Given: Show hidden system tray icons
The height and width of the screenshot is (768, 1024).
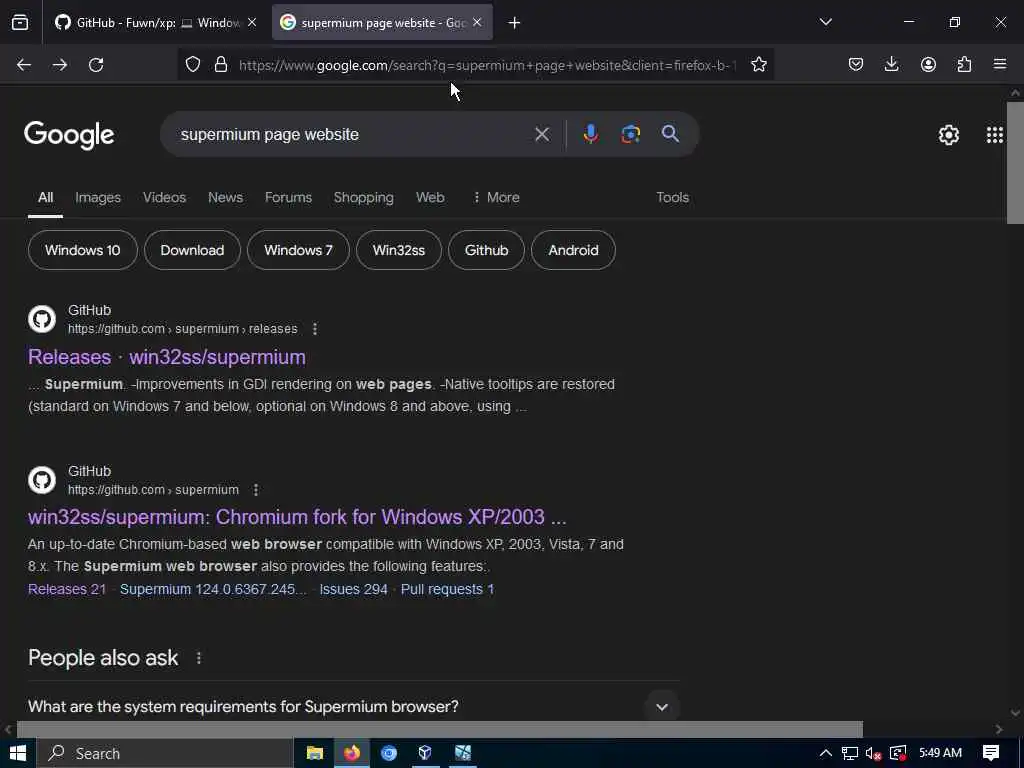Looking at the screenshot, I should [825, 754].
